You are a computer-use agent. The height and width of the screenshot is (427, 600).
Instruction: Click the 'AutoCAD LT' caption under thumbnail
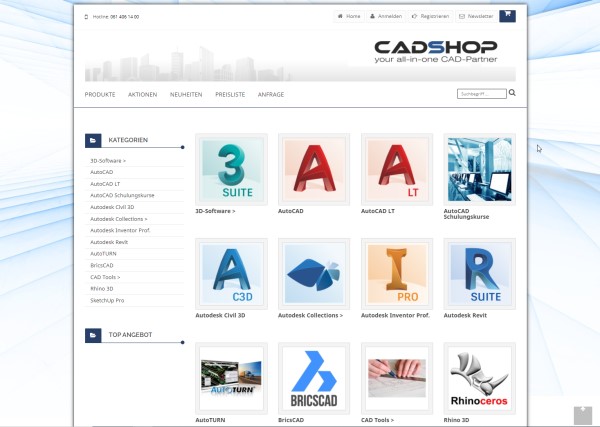coord(378,211)
